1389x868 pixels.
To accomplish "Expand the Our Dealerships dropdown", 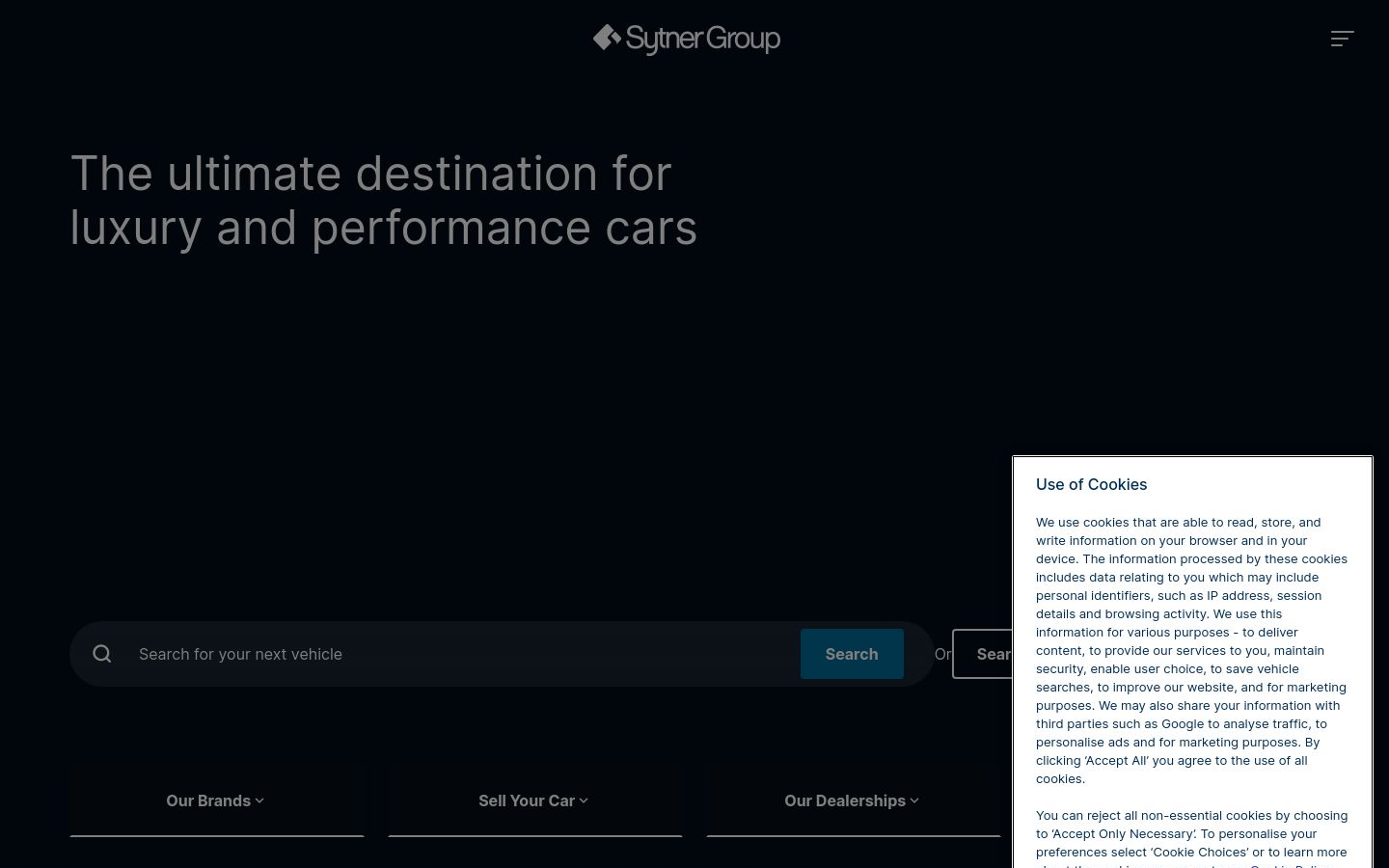I will coord(853,800).
